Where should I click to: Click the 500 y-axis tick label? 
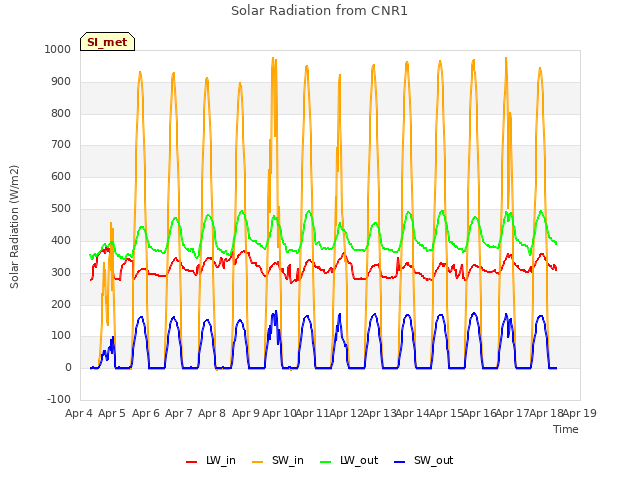[x=61, y=209]
